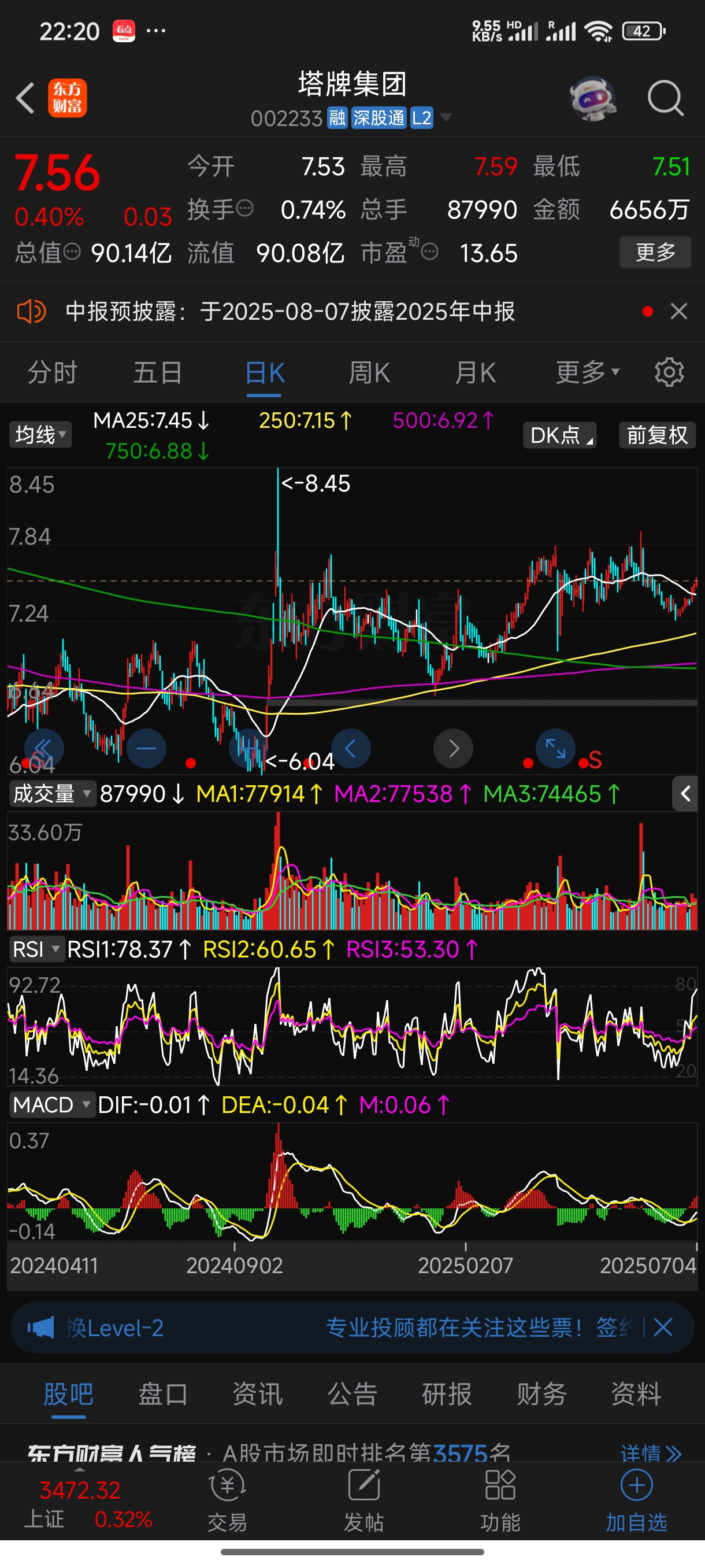Expand stock code dropdown triangle

[446, 117]
